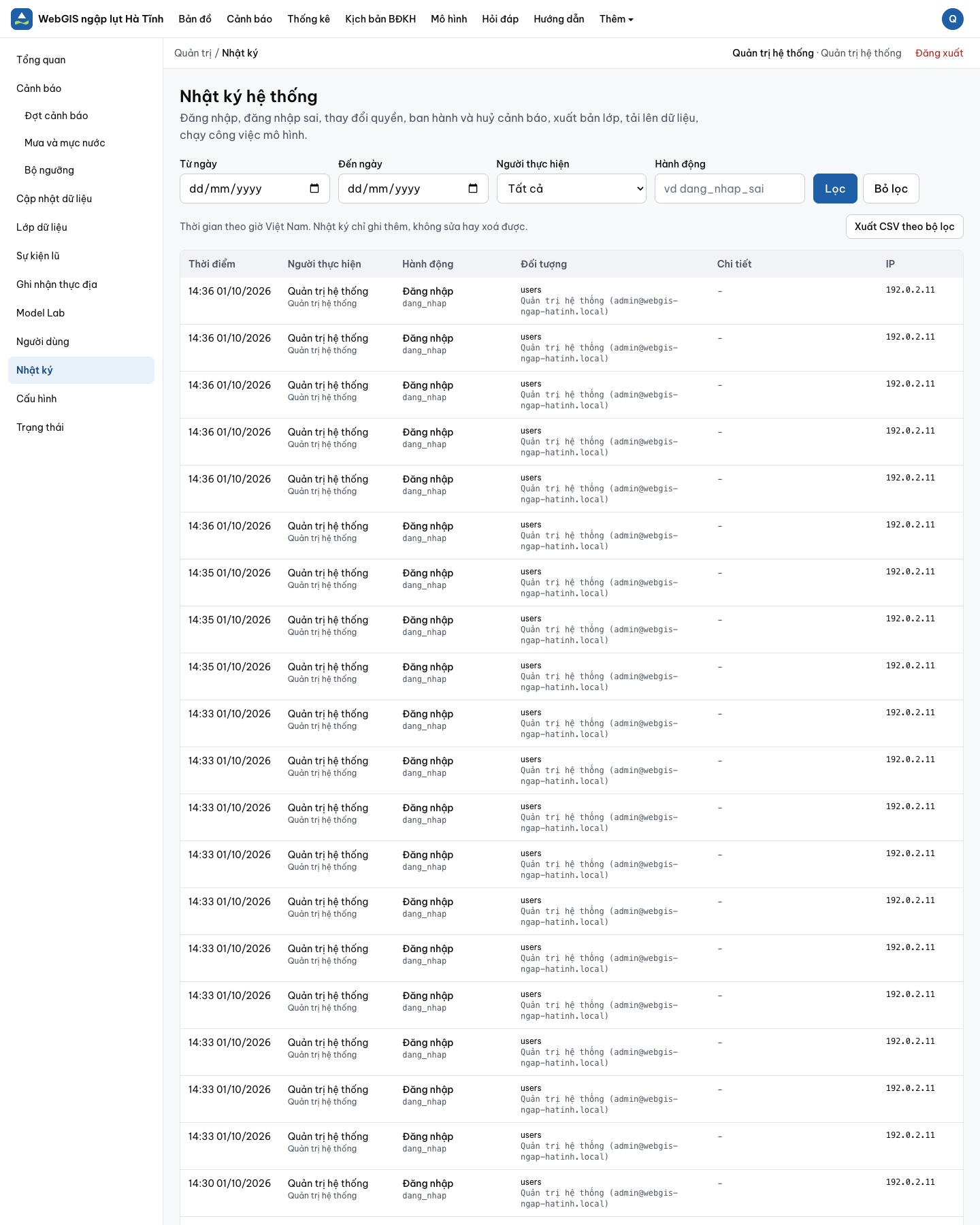
Task: Open Cập nhật dữ liệu in sidebar
Action: [82, 199]
